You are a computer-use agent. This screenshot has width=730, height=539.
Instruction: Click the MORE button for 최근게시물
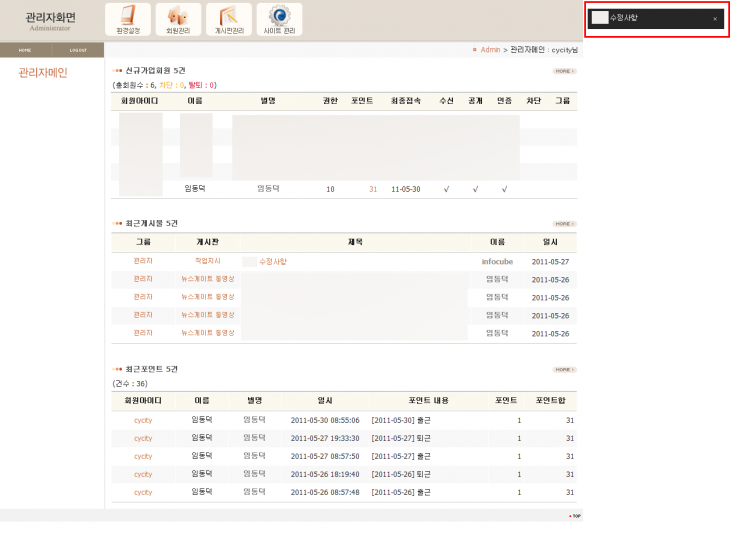click(564, 224)
